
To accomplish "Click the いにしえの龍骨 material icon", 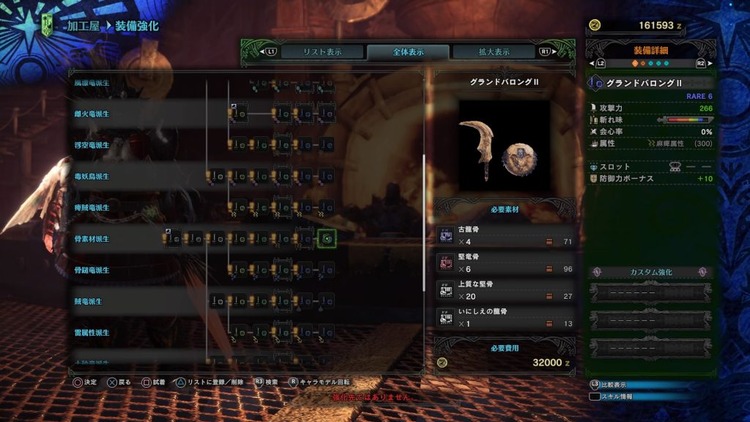I will 446,317.
